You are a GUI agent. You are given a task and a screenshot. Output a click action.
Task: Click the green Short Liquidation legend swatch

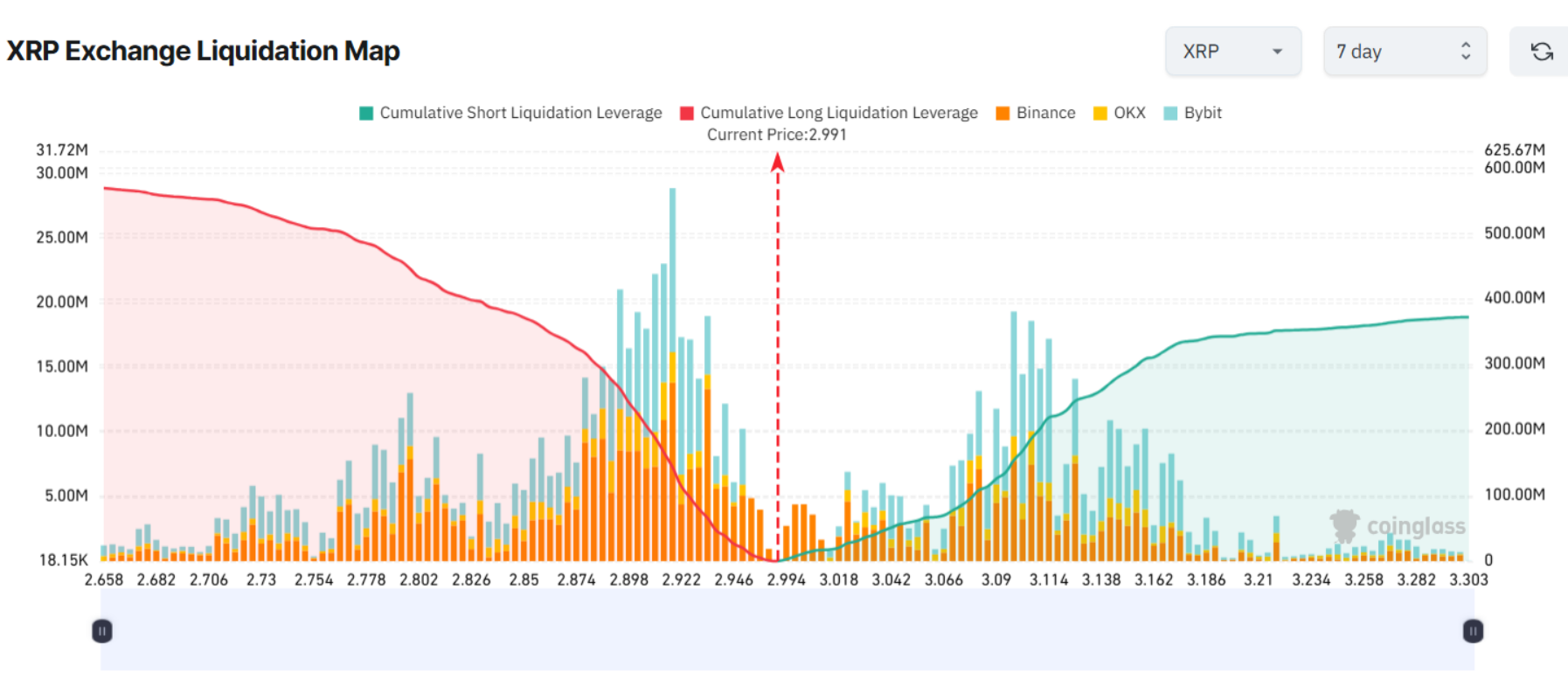pos(366,113)
